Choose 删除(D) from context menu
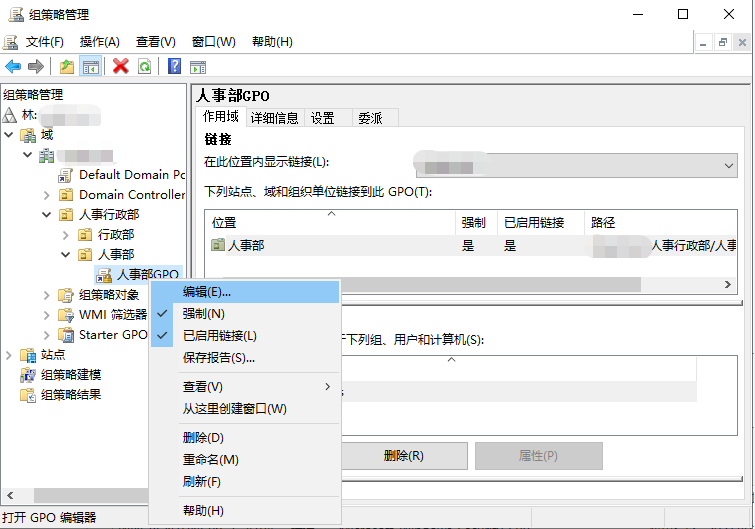 [x=245, y=438]
